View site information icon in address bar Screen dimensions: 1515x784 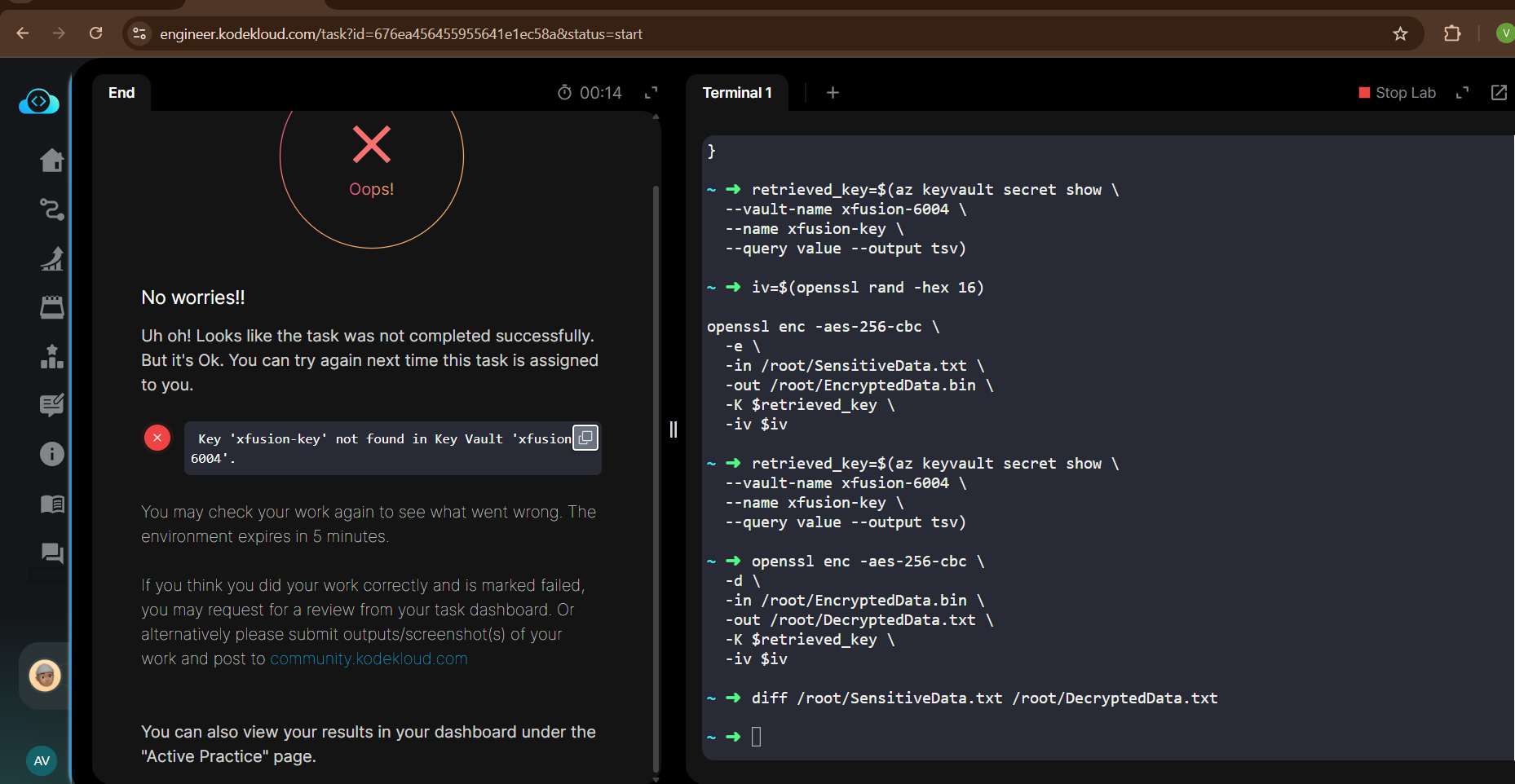coord(139,33)
